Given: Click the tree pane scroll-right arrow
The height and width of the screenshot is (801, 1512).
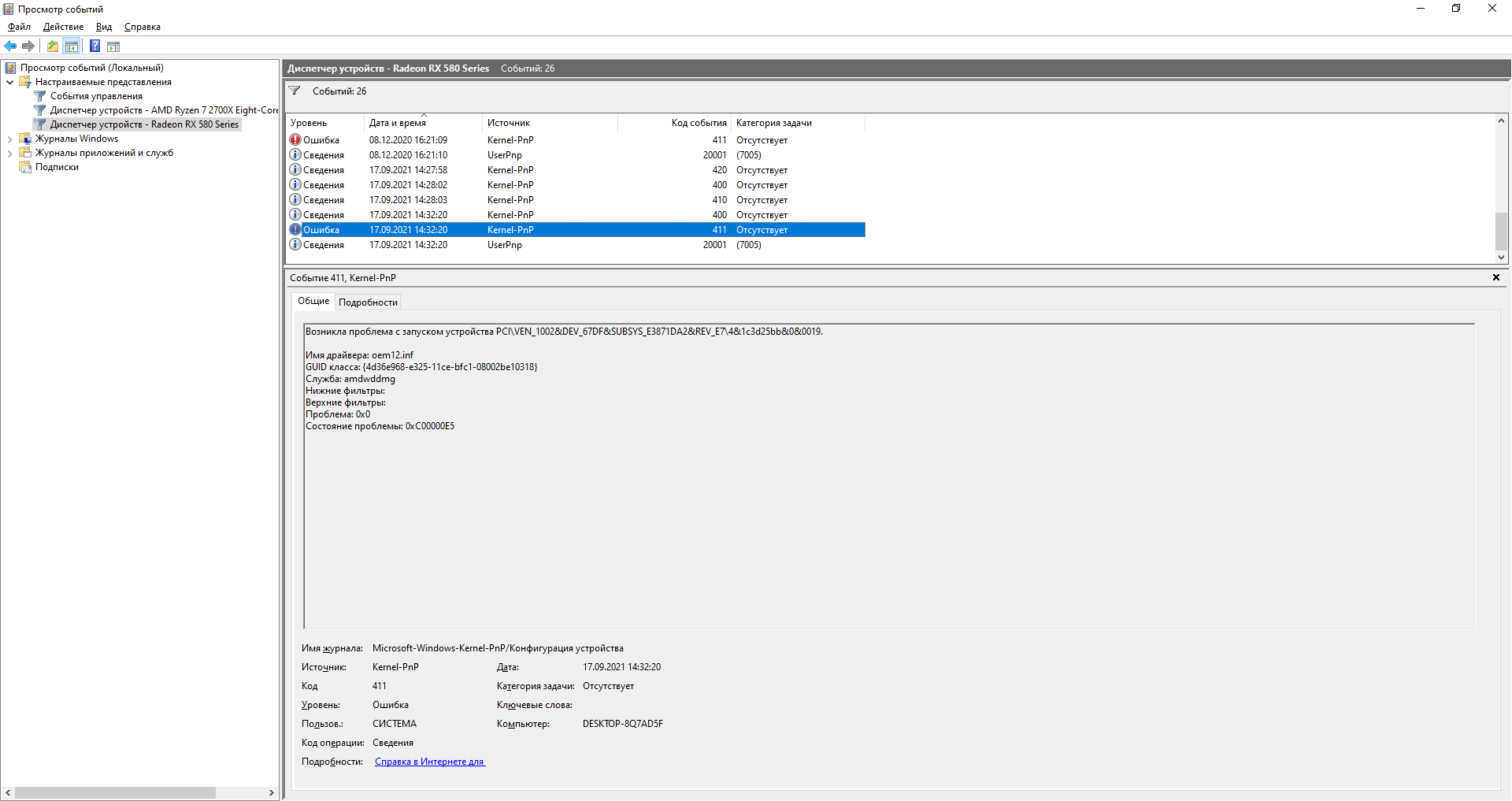Looking at the screenshot, I should click(x=272, y=792).
